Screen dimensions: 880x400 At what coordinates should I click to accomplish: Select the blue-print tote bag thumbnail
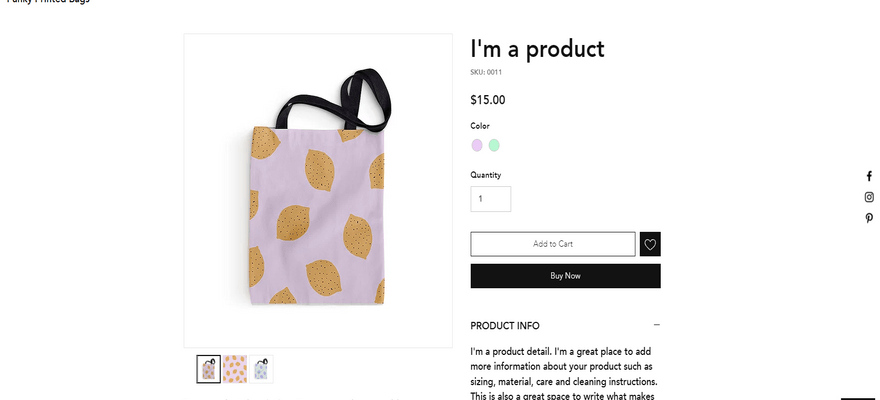coord(261,369)
